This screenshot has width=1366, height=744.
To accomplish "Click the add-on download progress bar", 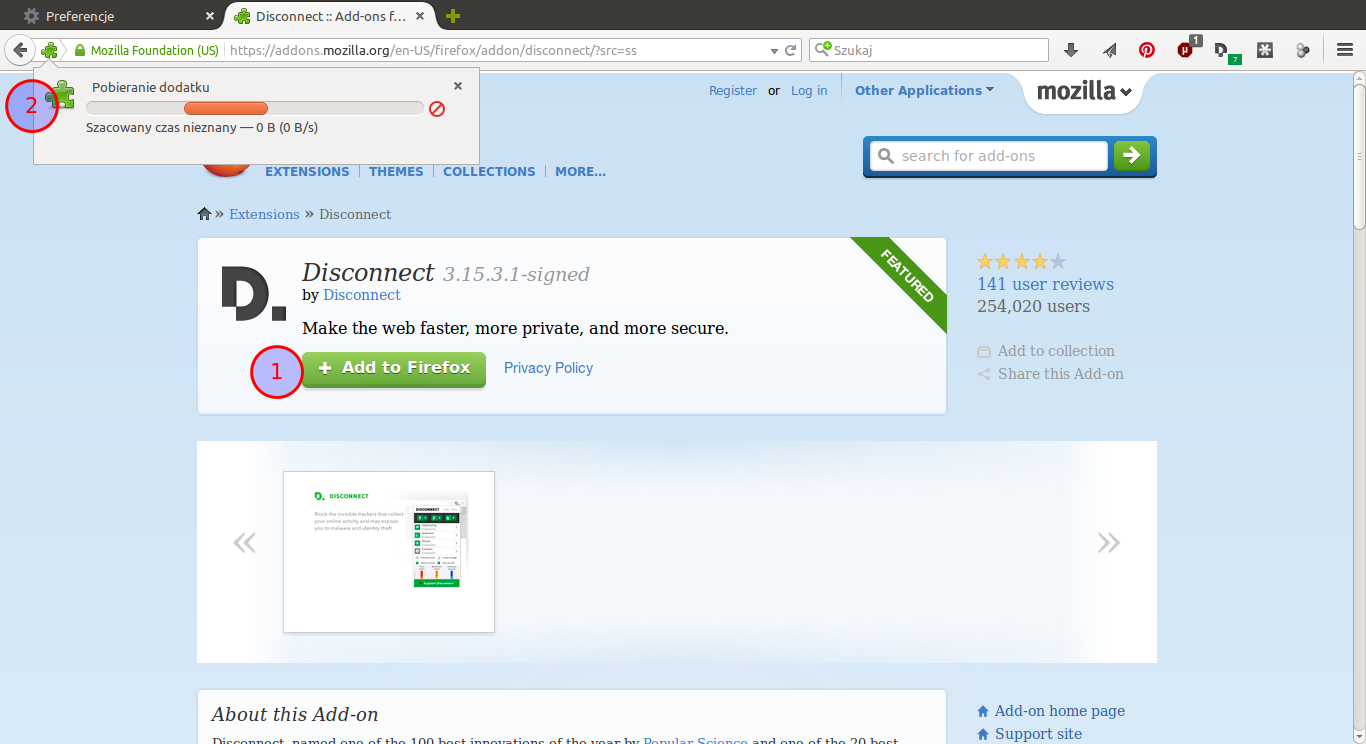I will coord(254,108).
